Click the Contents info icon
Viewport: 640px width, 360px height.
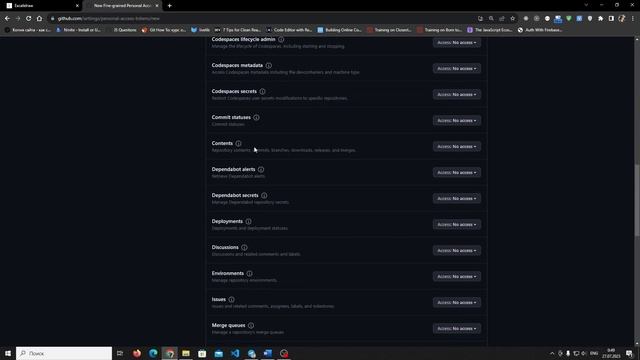point(238,143)
